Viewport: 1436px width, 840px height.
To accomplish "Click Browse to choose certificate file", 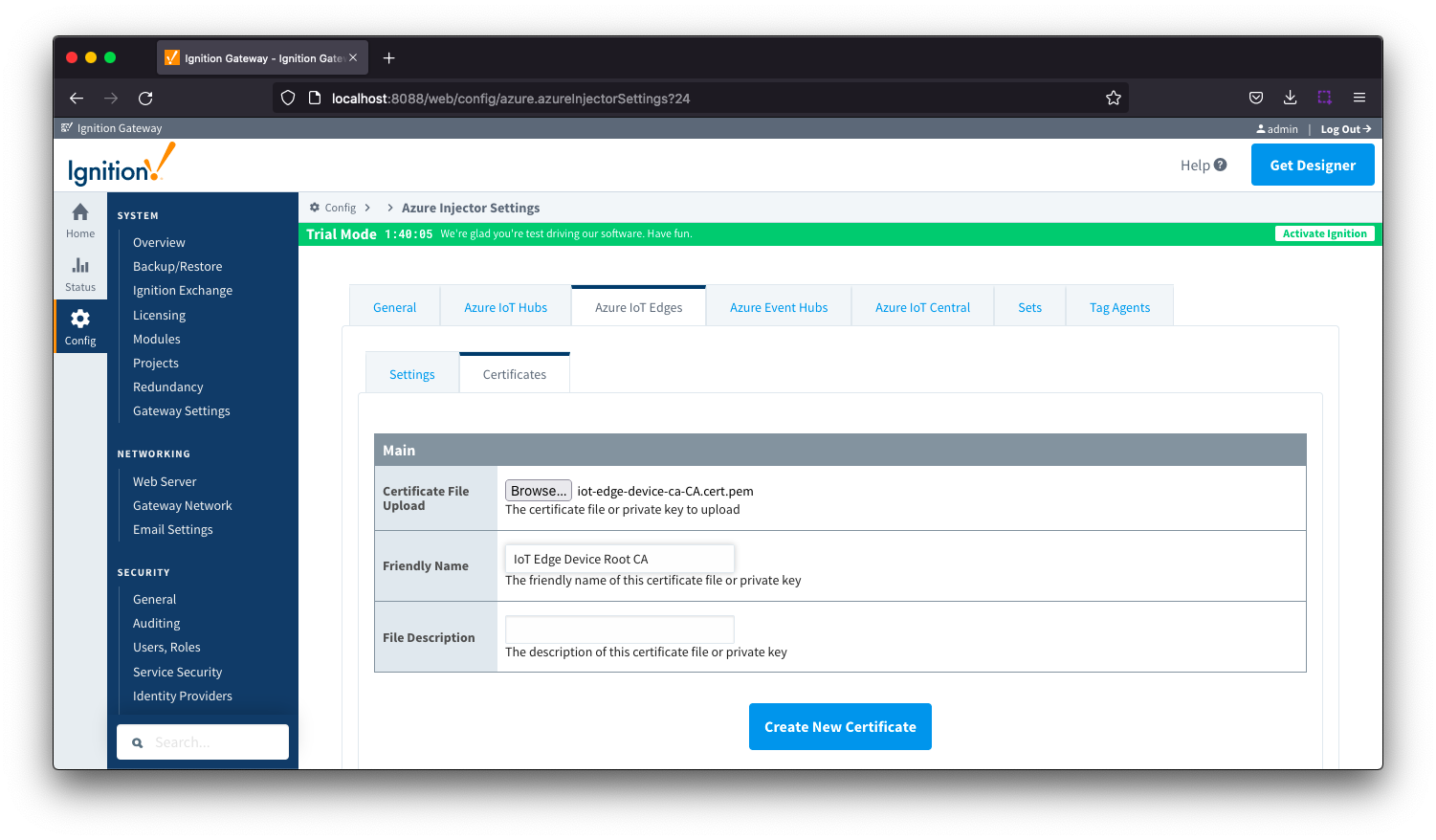I will [x=538, y=491].
